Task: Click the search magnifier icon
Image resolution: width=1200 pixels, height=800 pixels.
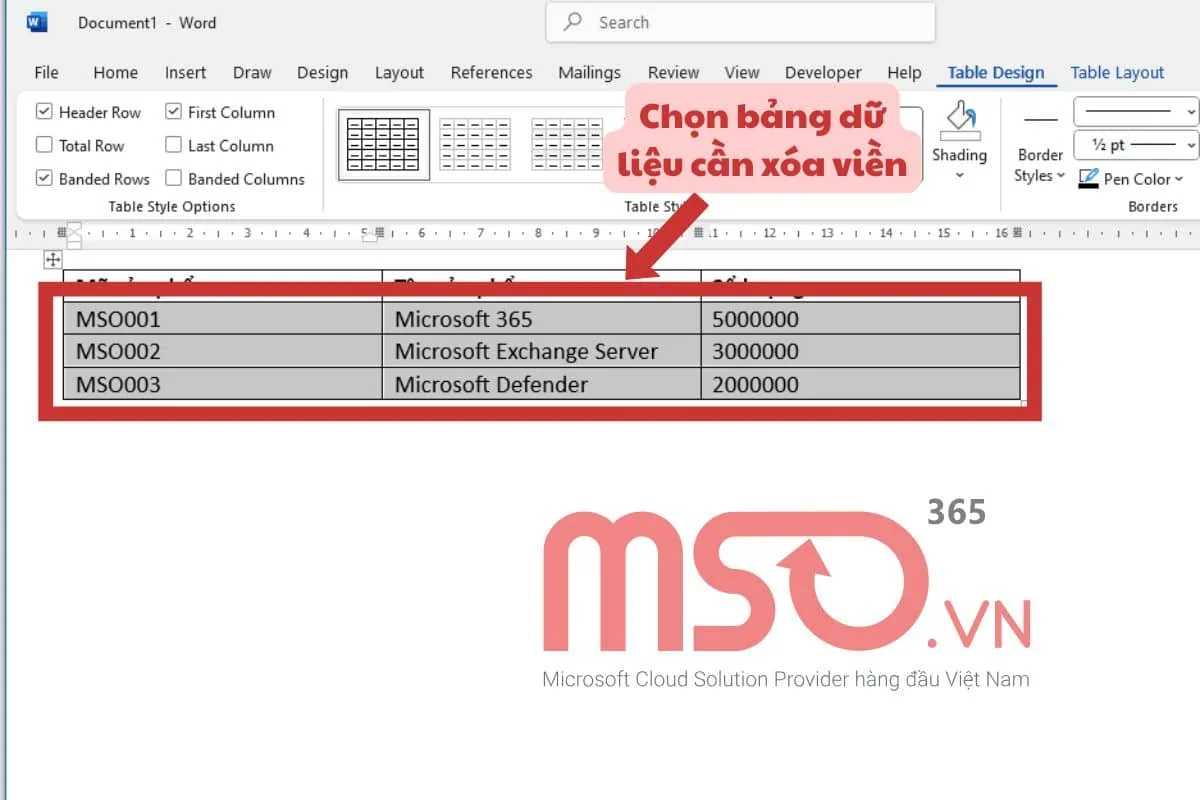Action: pyautogui.click(x=574, y=22)
